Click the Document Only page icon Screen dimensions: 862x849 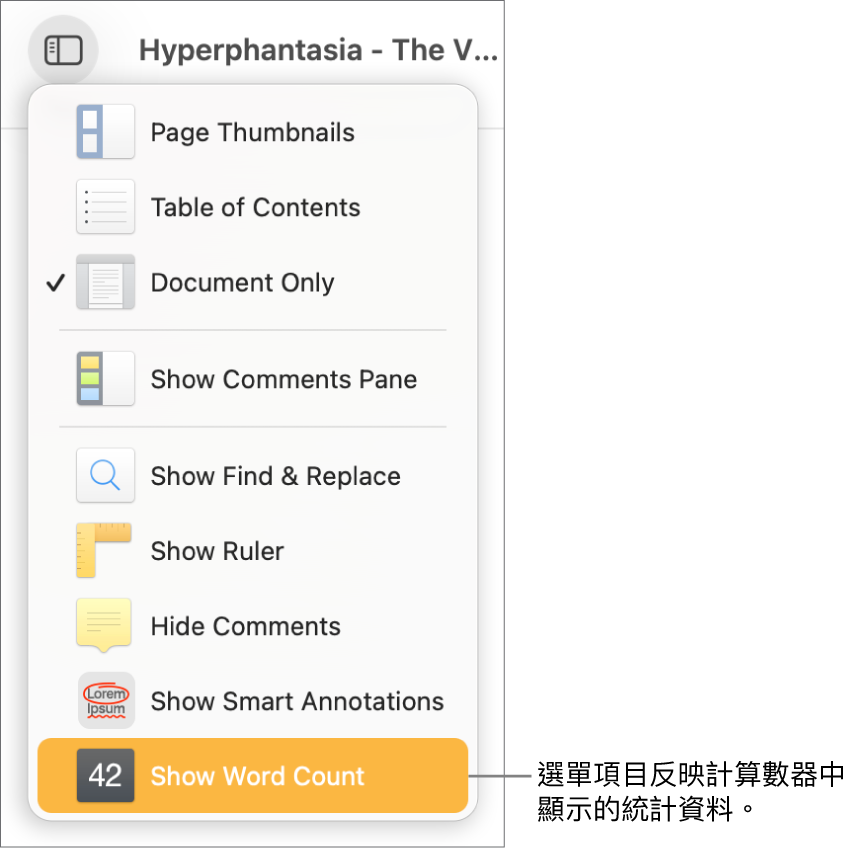pyautogui.click(x=105, y=282)
